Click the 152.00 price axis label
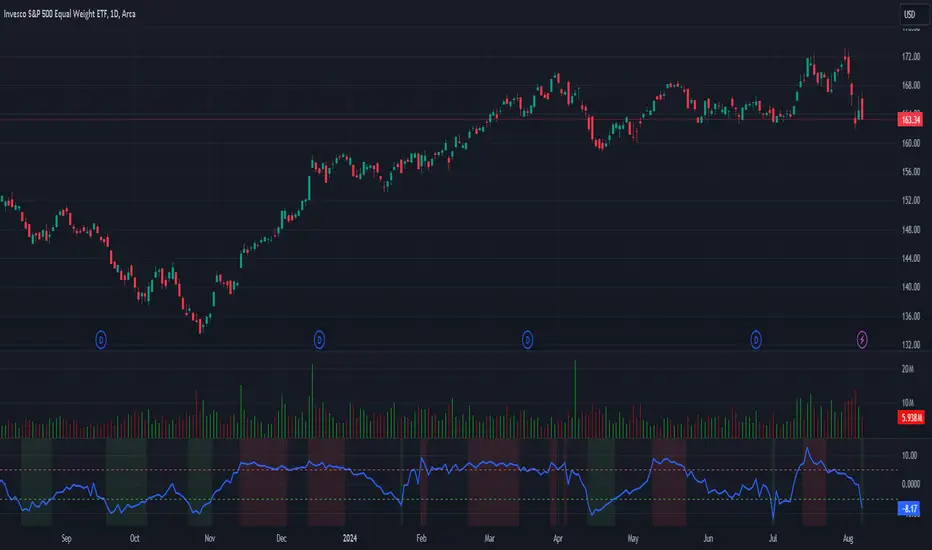 (911, 200)
